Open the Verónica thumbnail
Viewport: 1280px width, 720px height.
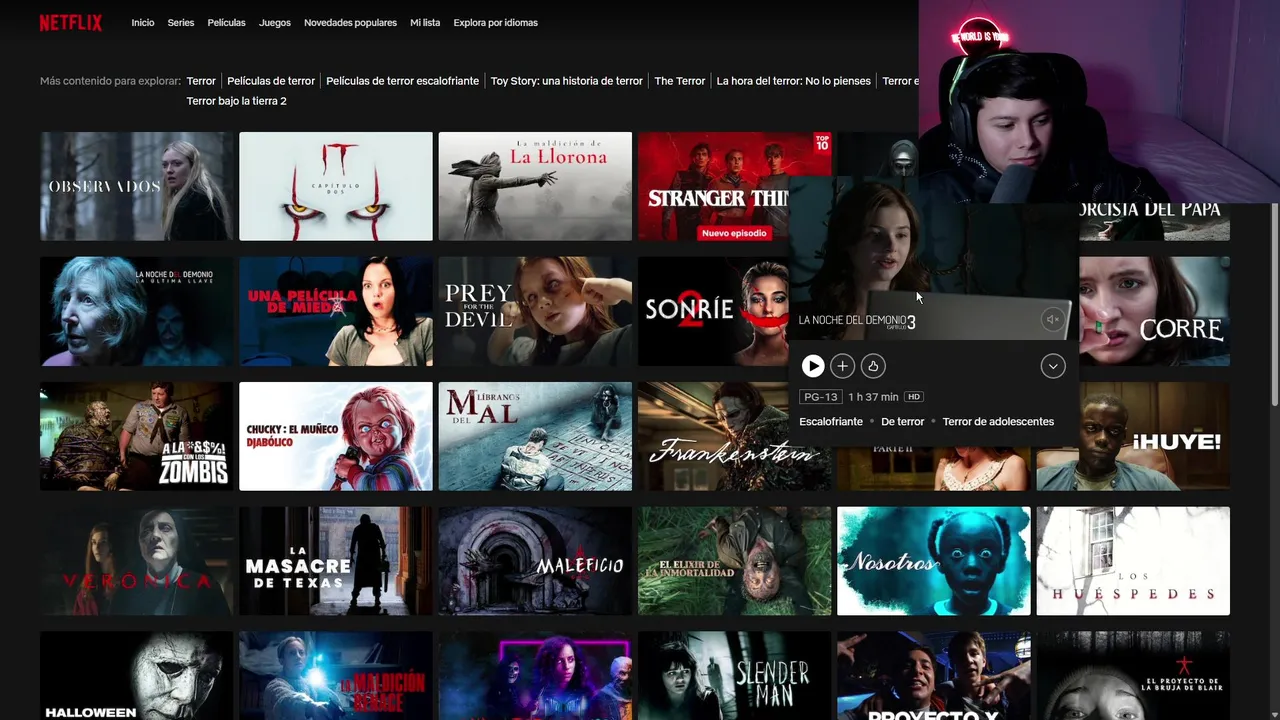(136, 561)
